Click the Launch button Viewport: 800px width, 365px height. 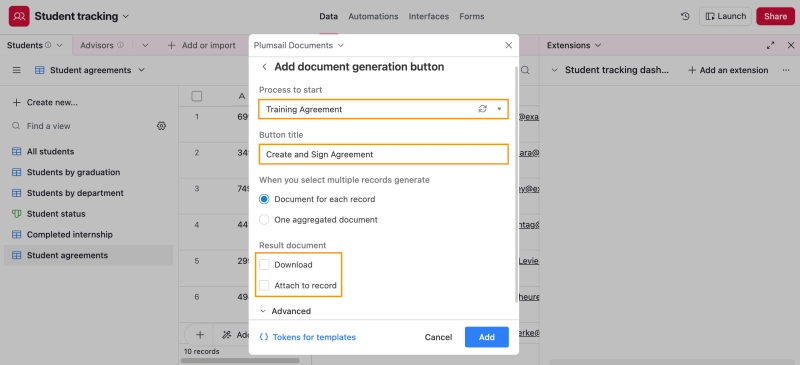725,16
